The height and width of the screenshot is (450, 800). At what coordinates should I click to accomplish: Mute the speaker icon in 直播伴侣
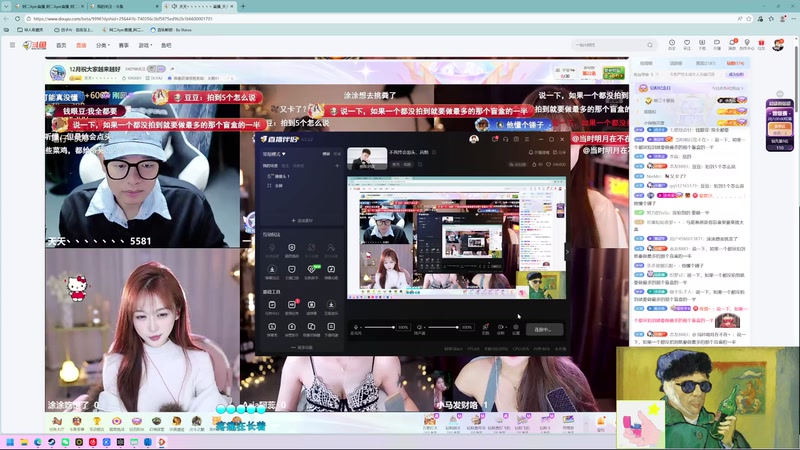click(x=419, y=329)
